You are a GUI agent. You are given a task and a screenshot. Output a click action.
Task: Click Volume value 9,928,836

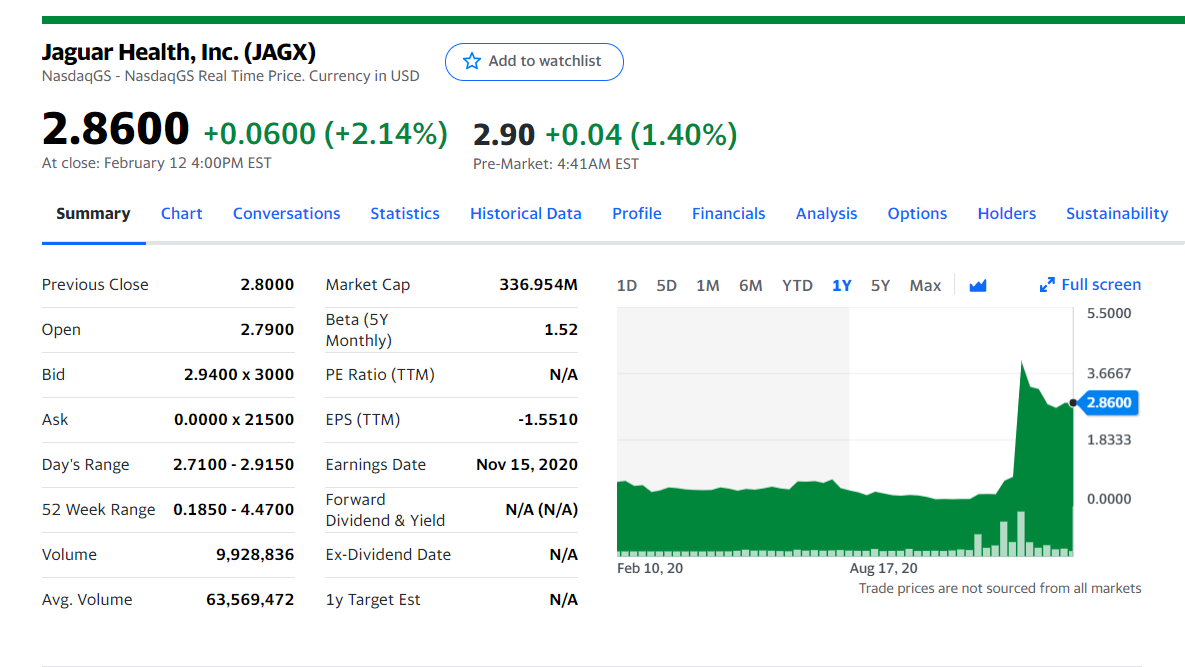coord(255,554)
